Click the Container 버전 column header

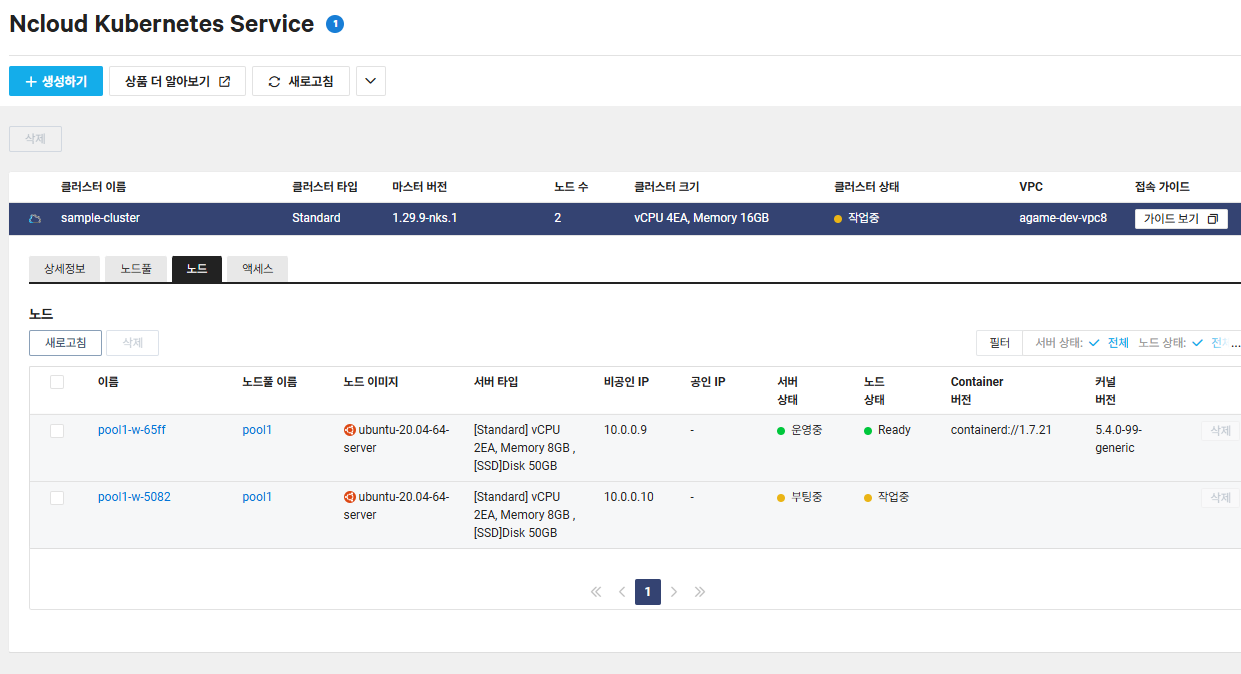point(977,391)
